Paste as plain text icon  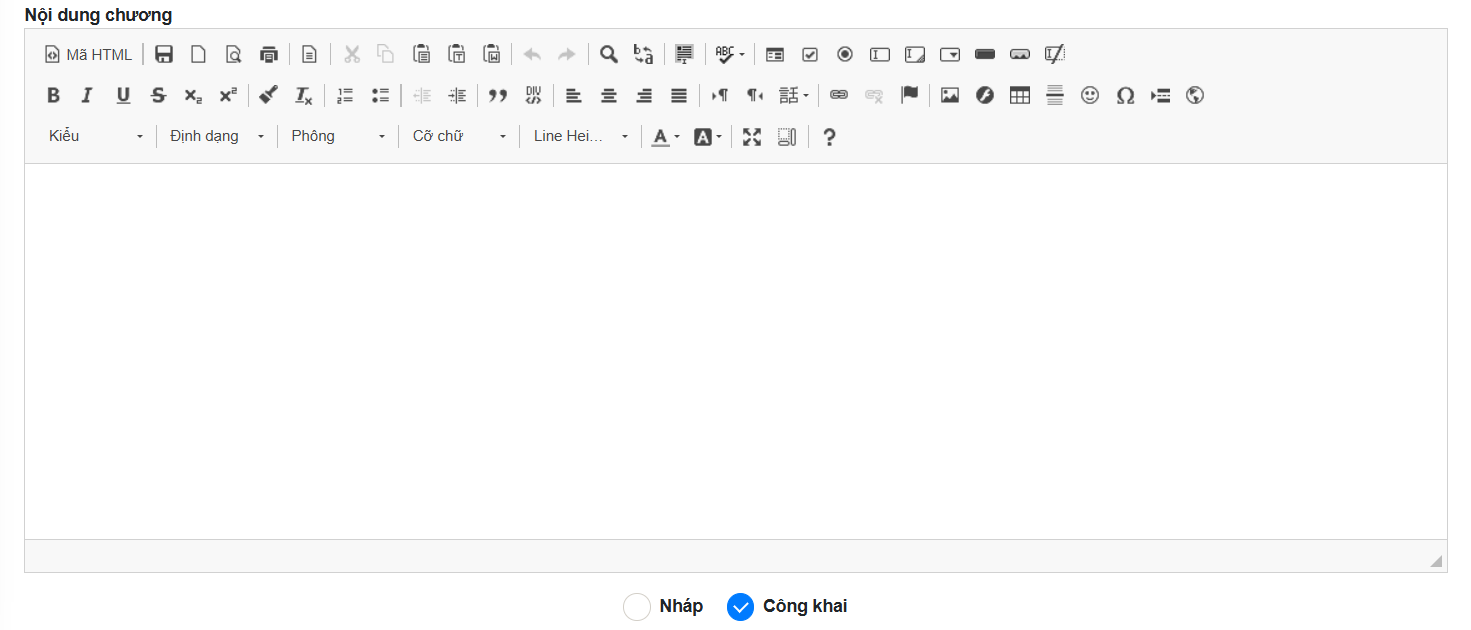456,54
